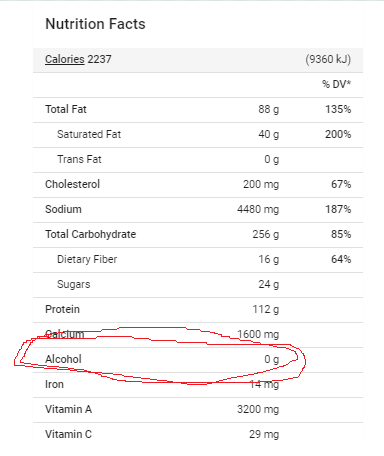
Task: Click the Total Carbohydrate label
Action: (91, 234)
